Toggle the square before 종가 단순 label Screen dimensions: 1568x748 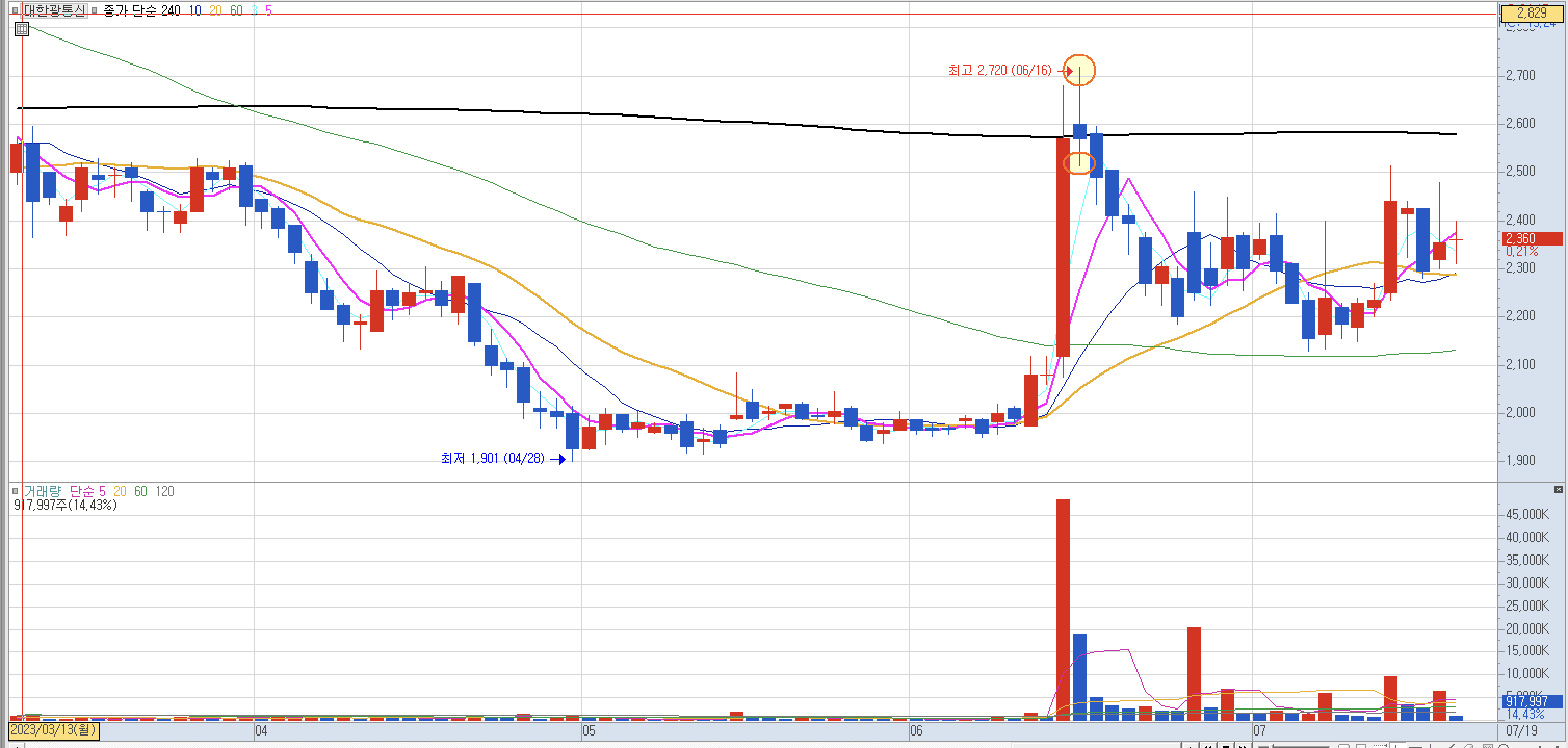click(94, 10)
